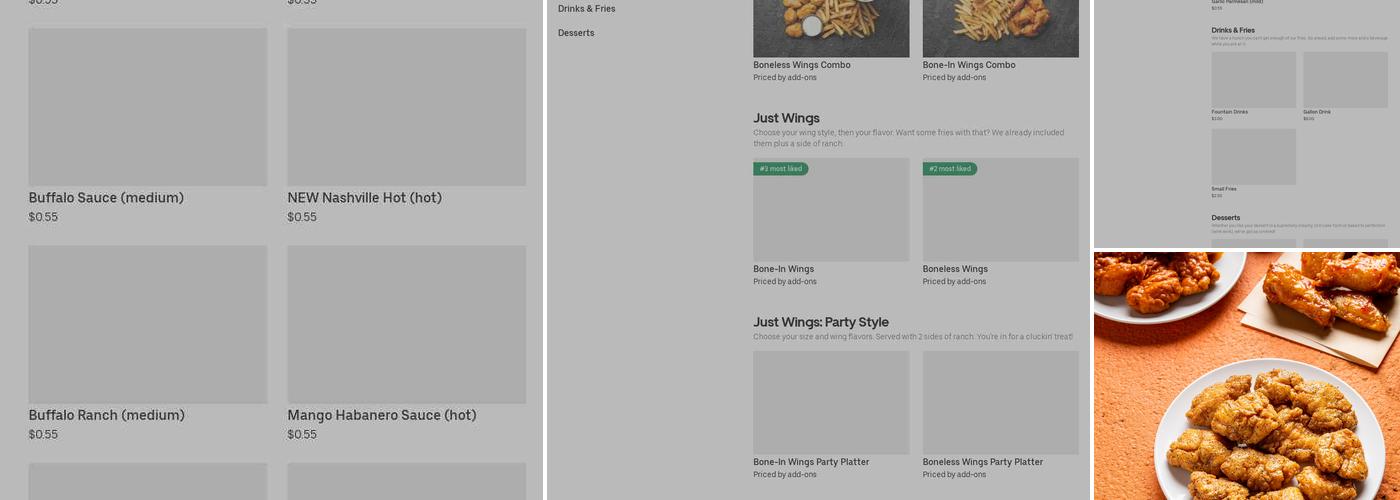1400x500 pixels.
Task: Click the Just Wings section heading
Action: (786, 118)
